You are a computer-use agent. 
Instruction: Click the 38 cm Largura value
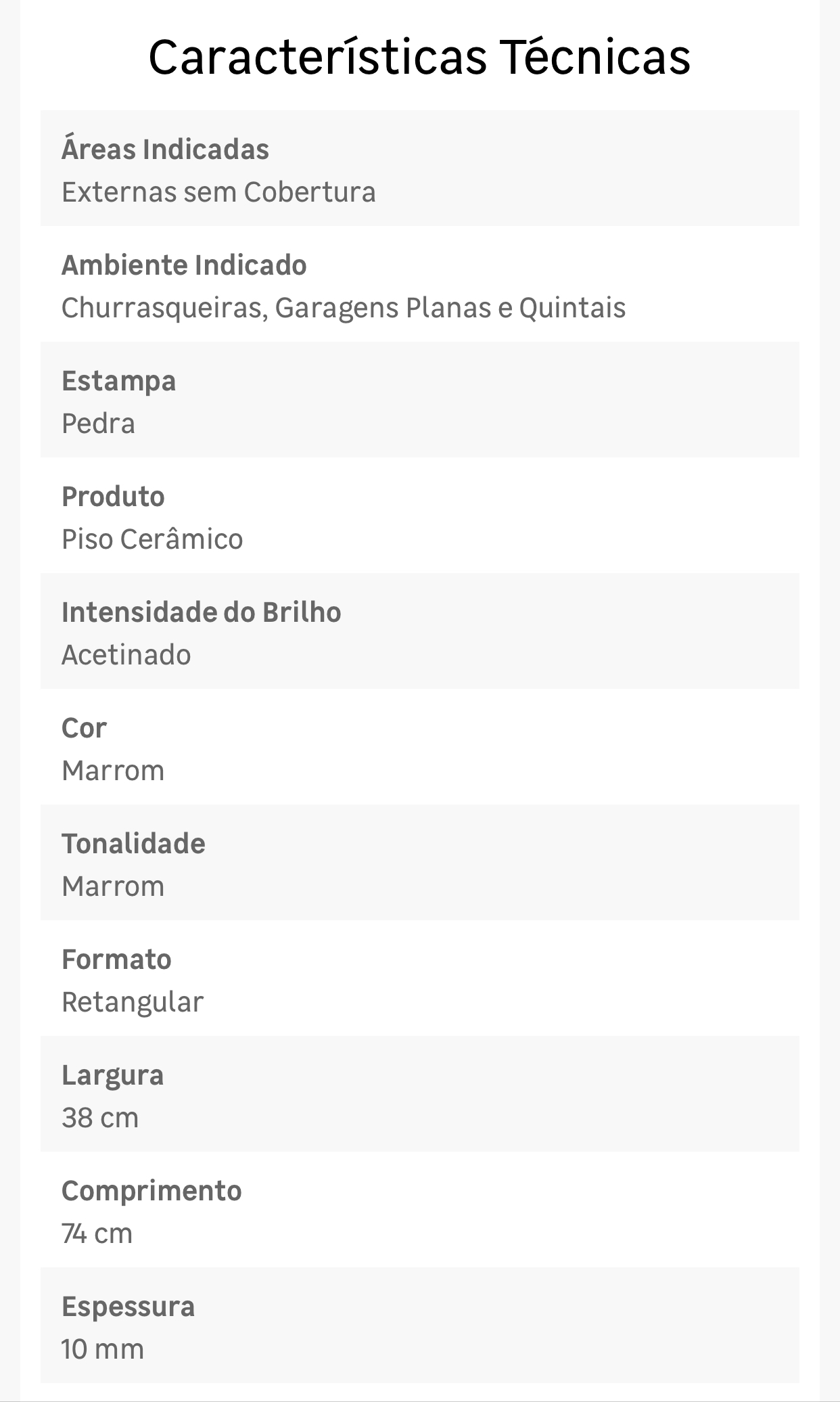point(100,1118)
